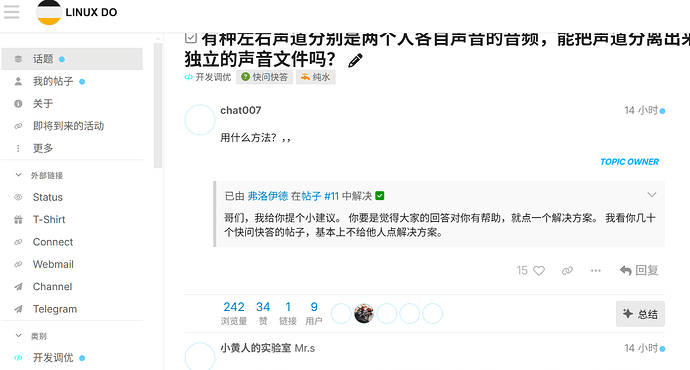Click the LINUX DO logo
The image size is (690, 370).
click(77, 12)
